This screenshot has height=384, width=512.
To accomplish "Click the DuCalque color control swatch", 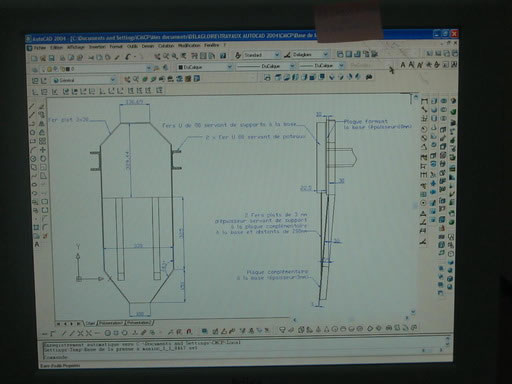I will (181, 67).
